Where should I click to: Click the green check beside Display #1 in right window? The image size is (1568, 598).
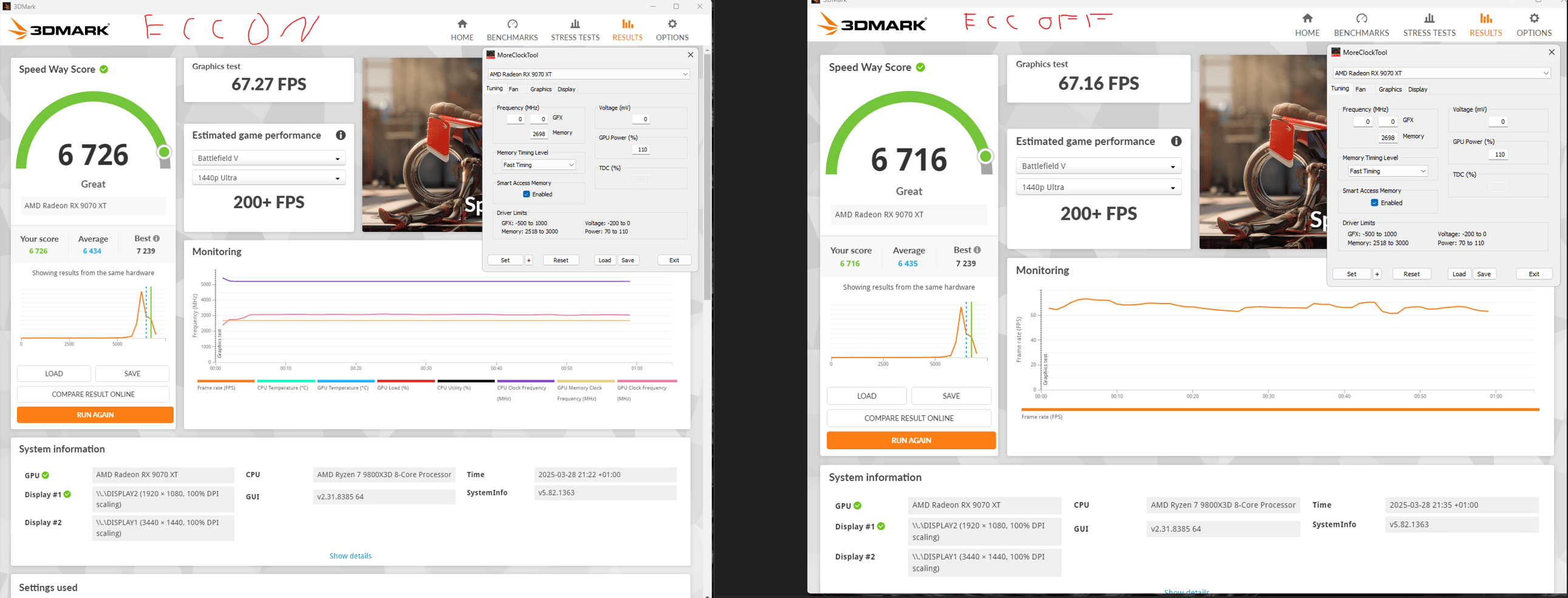pos(881,526)
